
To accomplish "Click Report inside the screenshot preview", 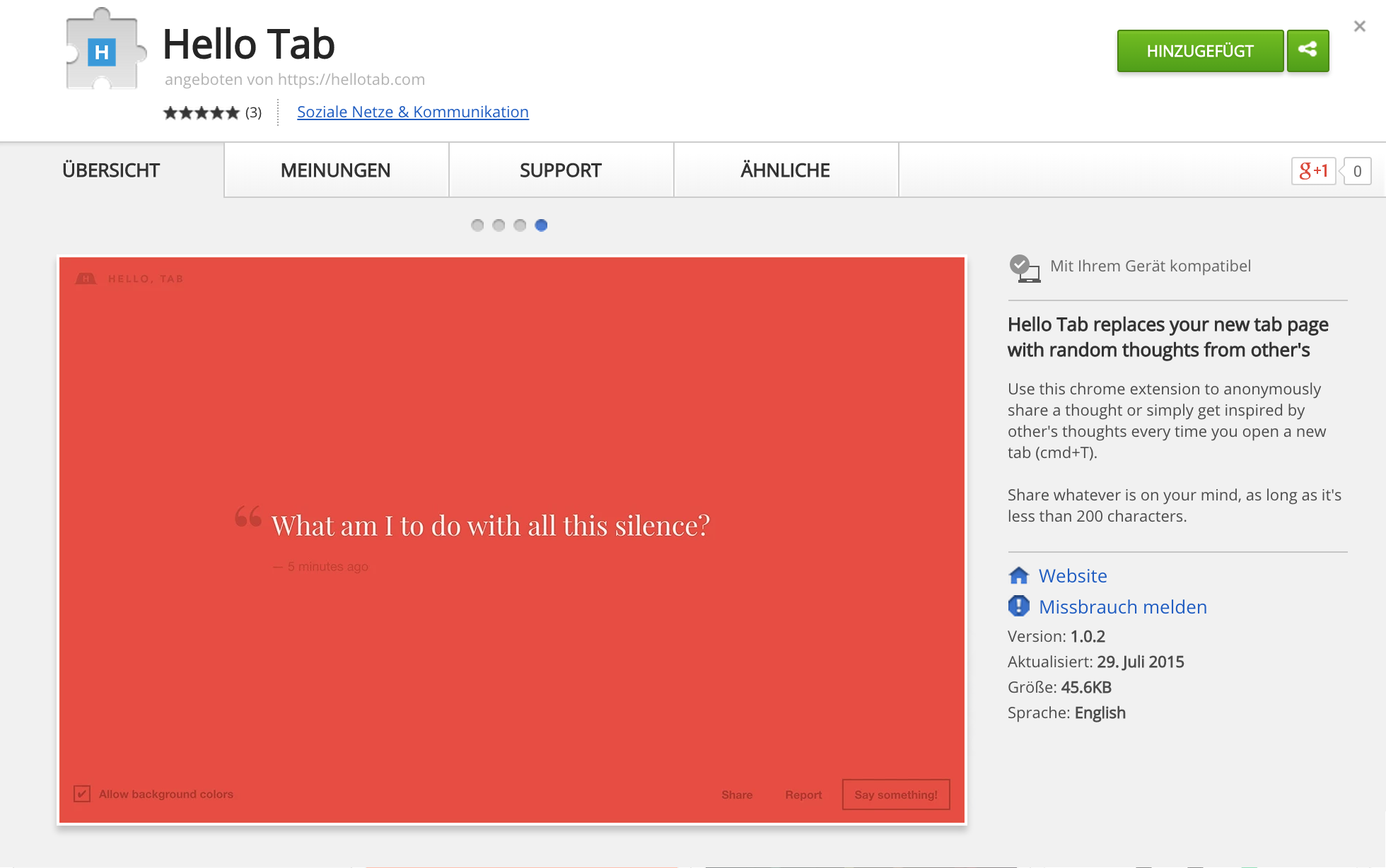I will 803,794.
